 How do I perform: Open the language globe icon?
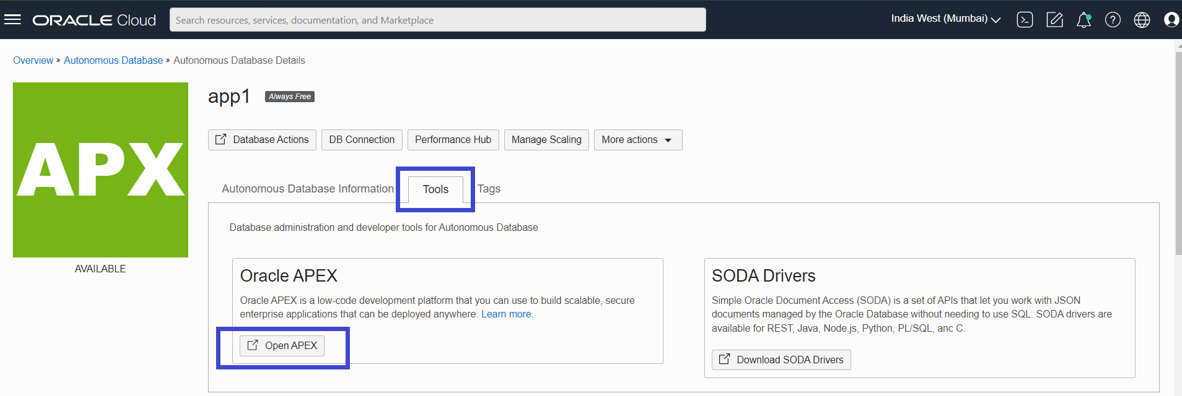point(1142,20)
